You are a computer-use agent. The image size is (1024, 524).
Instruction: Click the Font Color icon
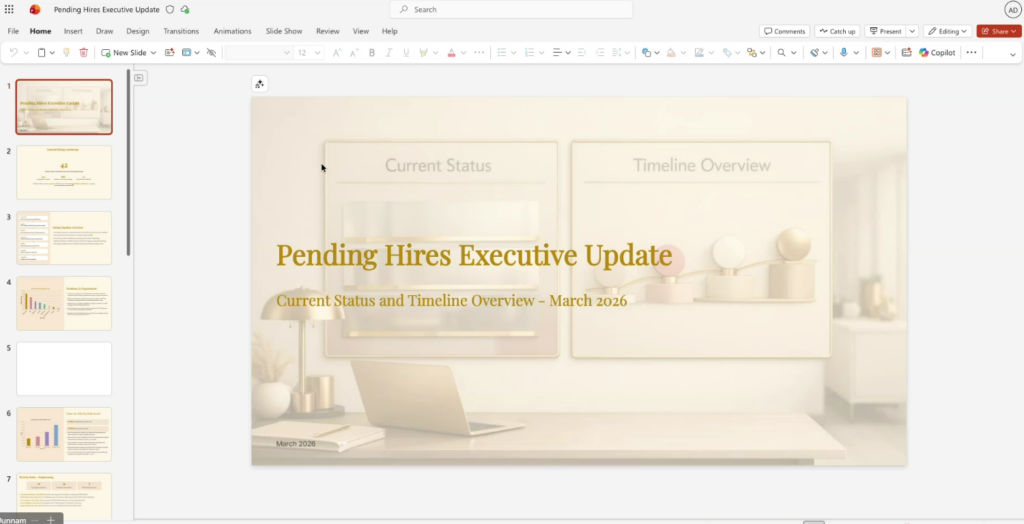pos(451,52)
